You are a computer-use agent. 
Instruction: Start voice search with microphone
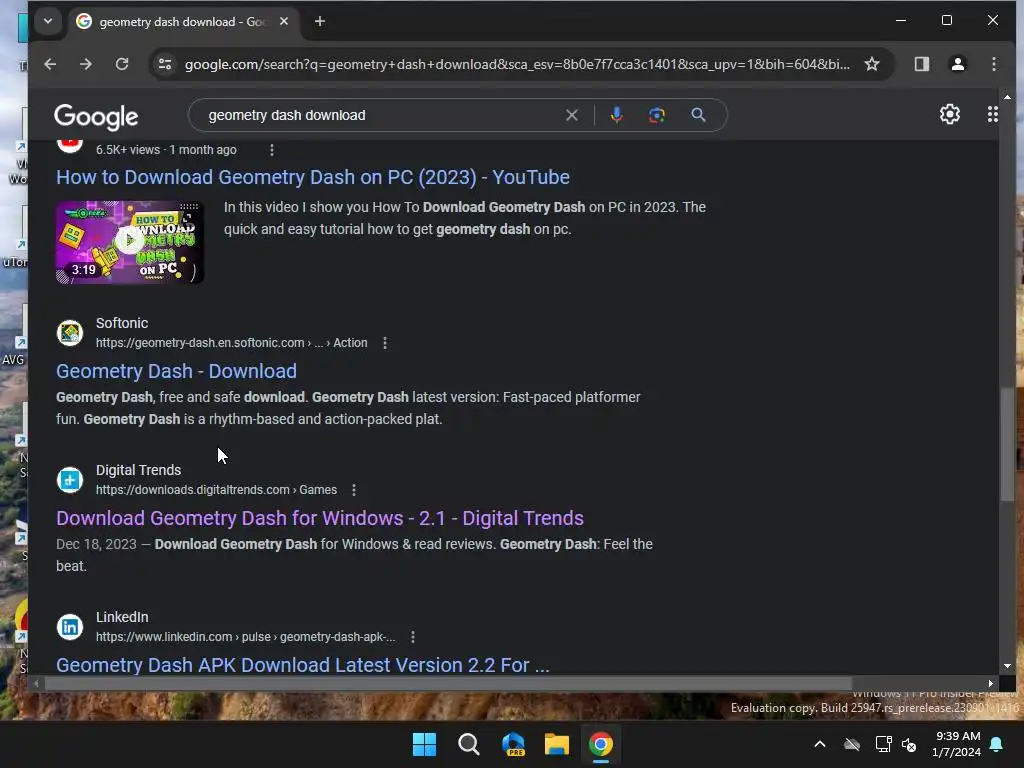pyautogui.click(x=616, y=116)
